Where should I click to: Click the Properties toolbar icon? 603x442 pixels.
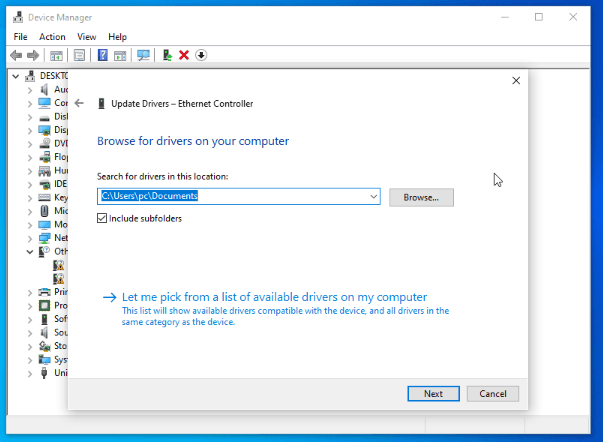tap(79, 55)
